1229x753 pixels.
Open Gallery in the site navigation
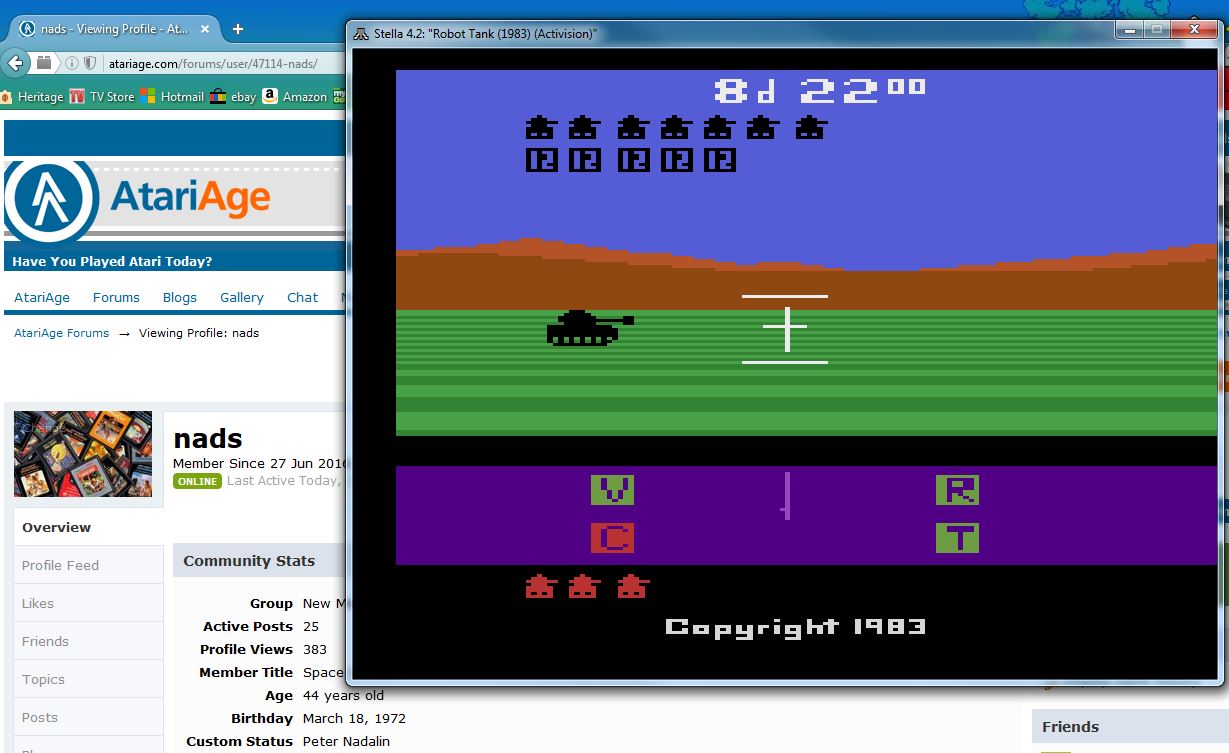pos(242,297)
